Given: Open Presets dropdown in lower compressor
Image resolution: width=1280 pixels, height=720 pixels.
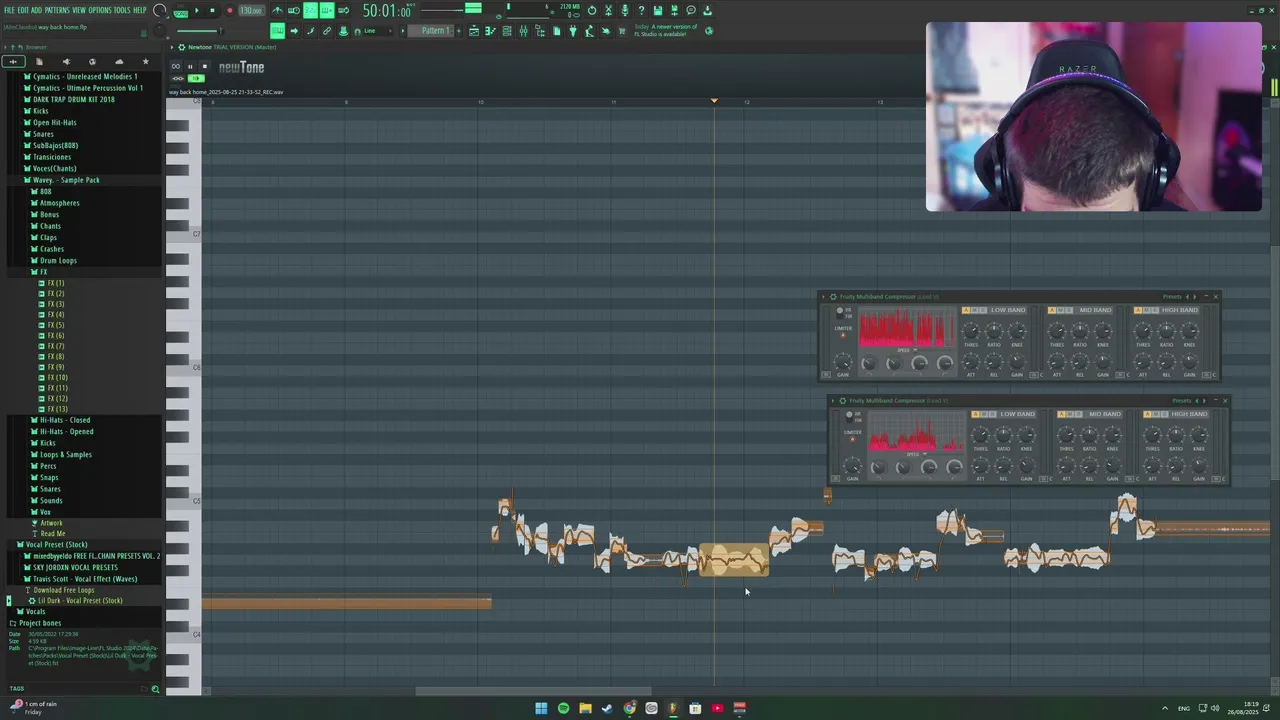Looking at the screenshot, I should (1182, 401).
